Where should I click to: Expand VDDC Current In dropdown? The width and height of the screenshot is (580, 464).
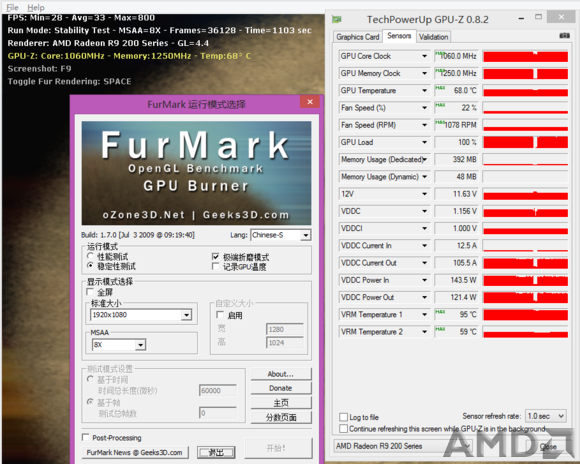click(x=425, y=246)
